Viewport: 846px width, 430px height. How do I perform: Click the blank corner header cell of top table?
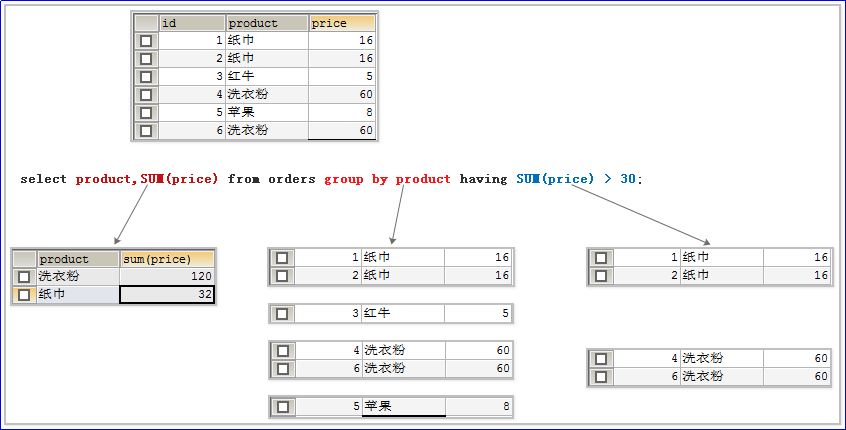tap(146, 23)
